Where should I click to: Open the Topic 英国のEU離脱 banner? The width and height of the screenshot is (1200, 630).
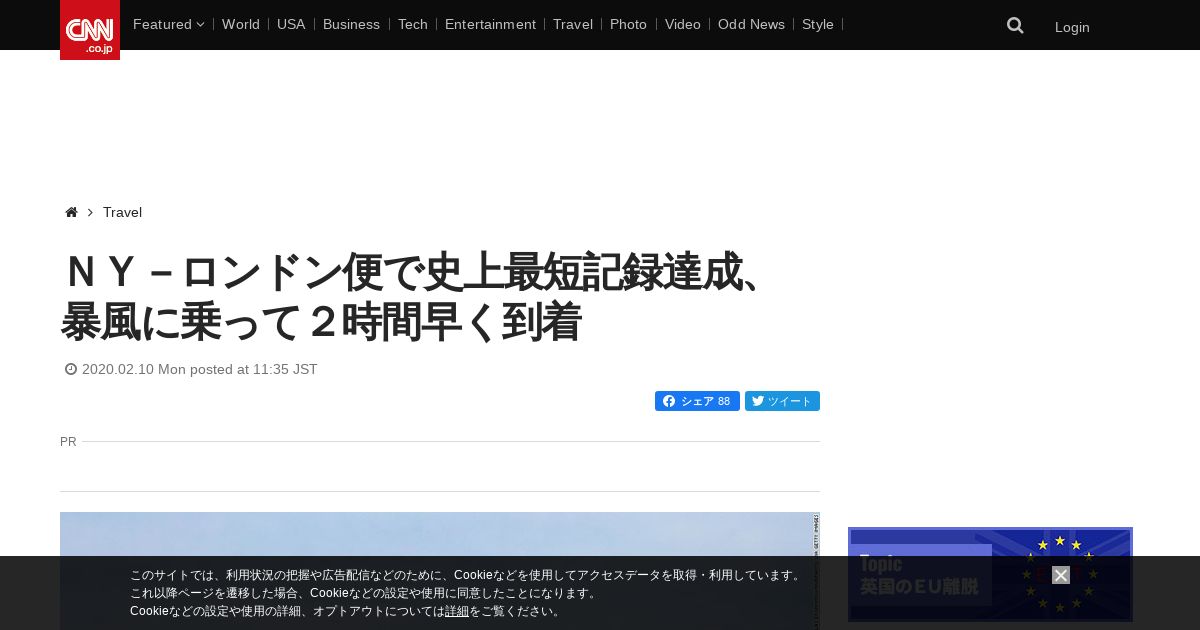coord(990,575)
